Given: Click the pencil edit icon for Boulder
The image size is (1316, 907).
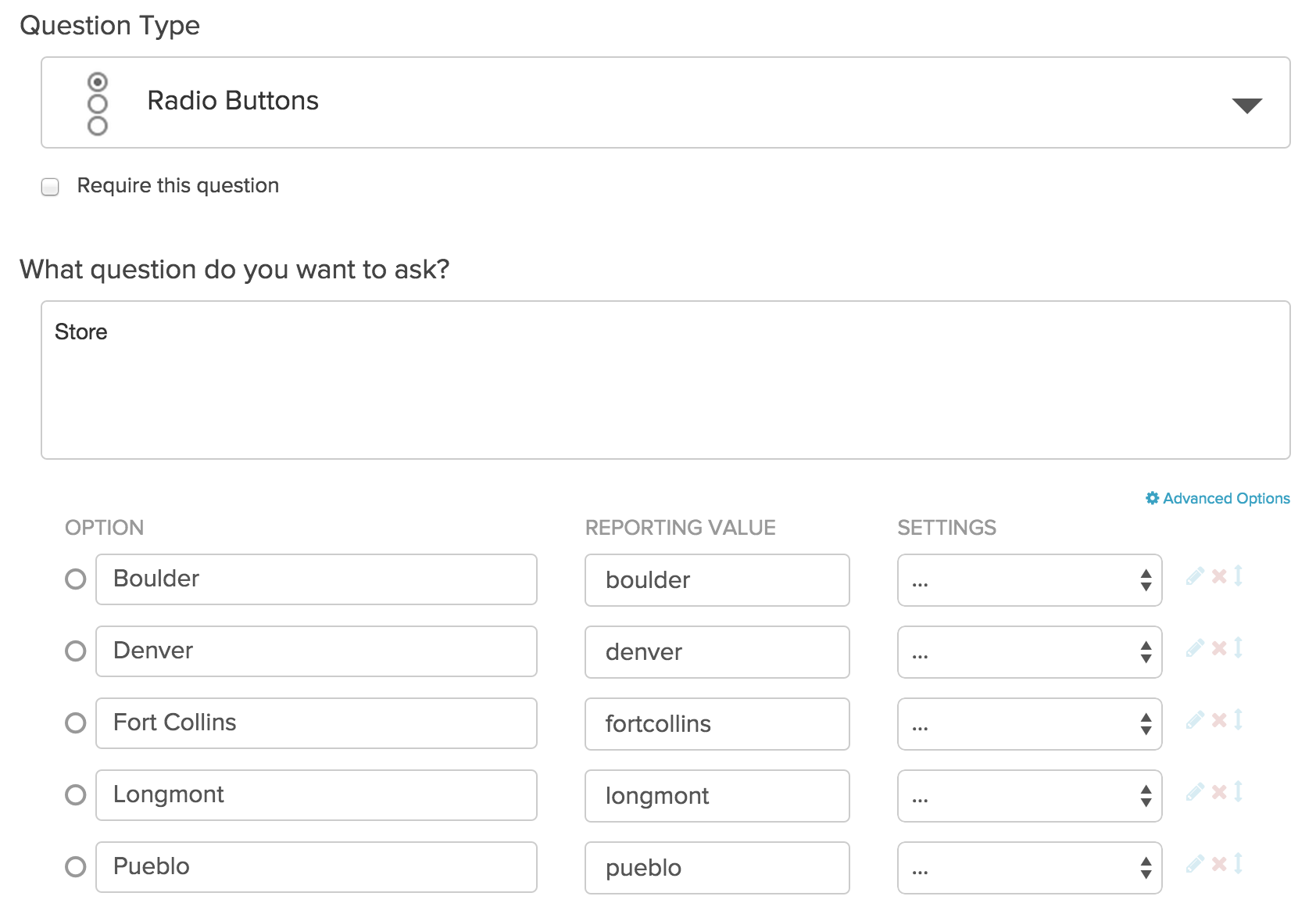Looking at the screenshot, I should click(1194, 577).
